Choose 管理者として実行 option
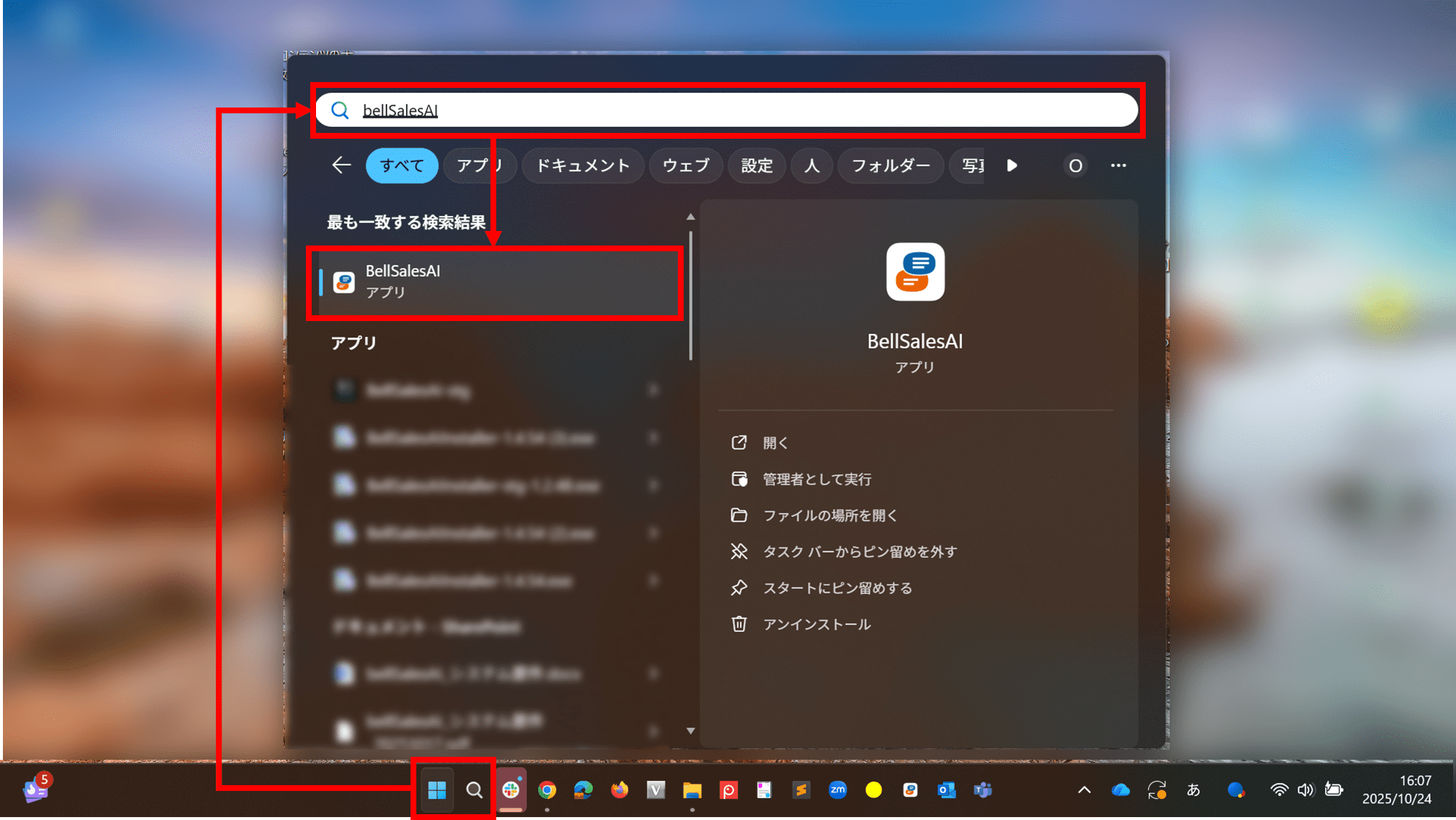Viewport: 1456px width, 820px height. click(x=817, y=479)
